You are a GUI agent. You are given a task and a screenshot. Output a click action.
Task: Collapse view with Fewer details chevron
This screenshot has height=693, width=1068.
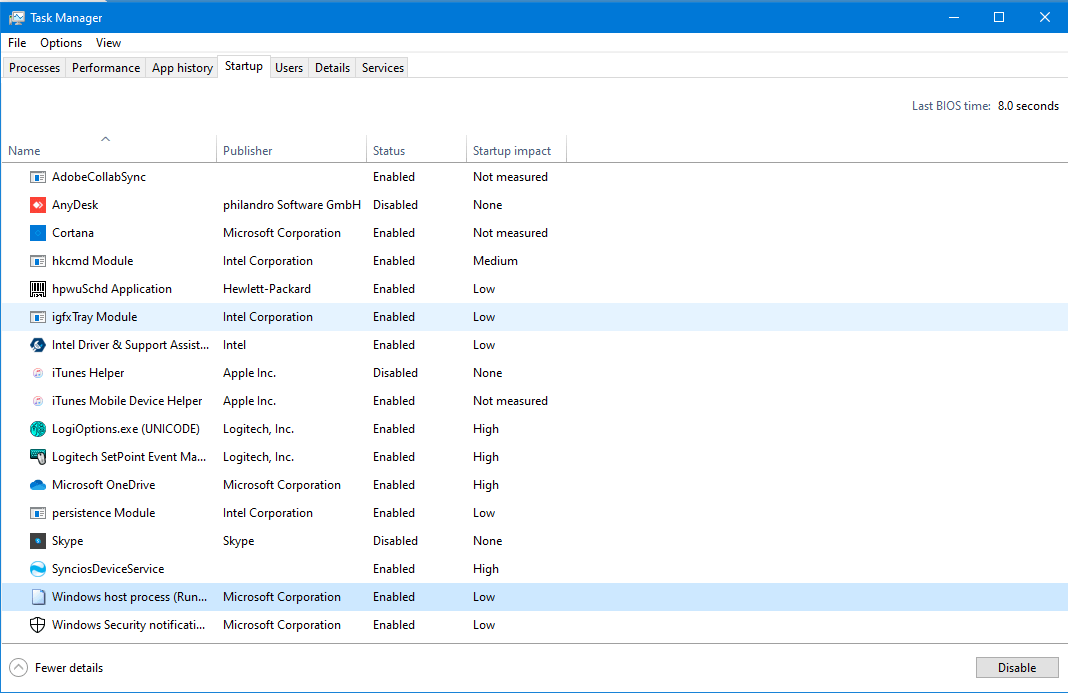click(18, 668)
